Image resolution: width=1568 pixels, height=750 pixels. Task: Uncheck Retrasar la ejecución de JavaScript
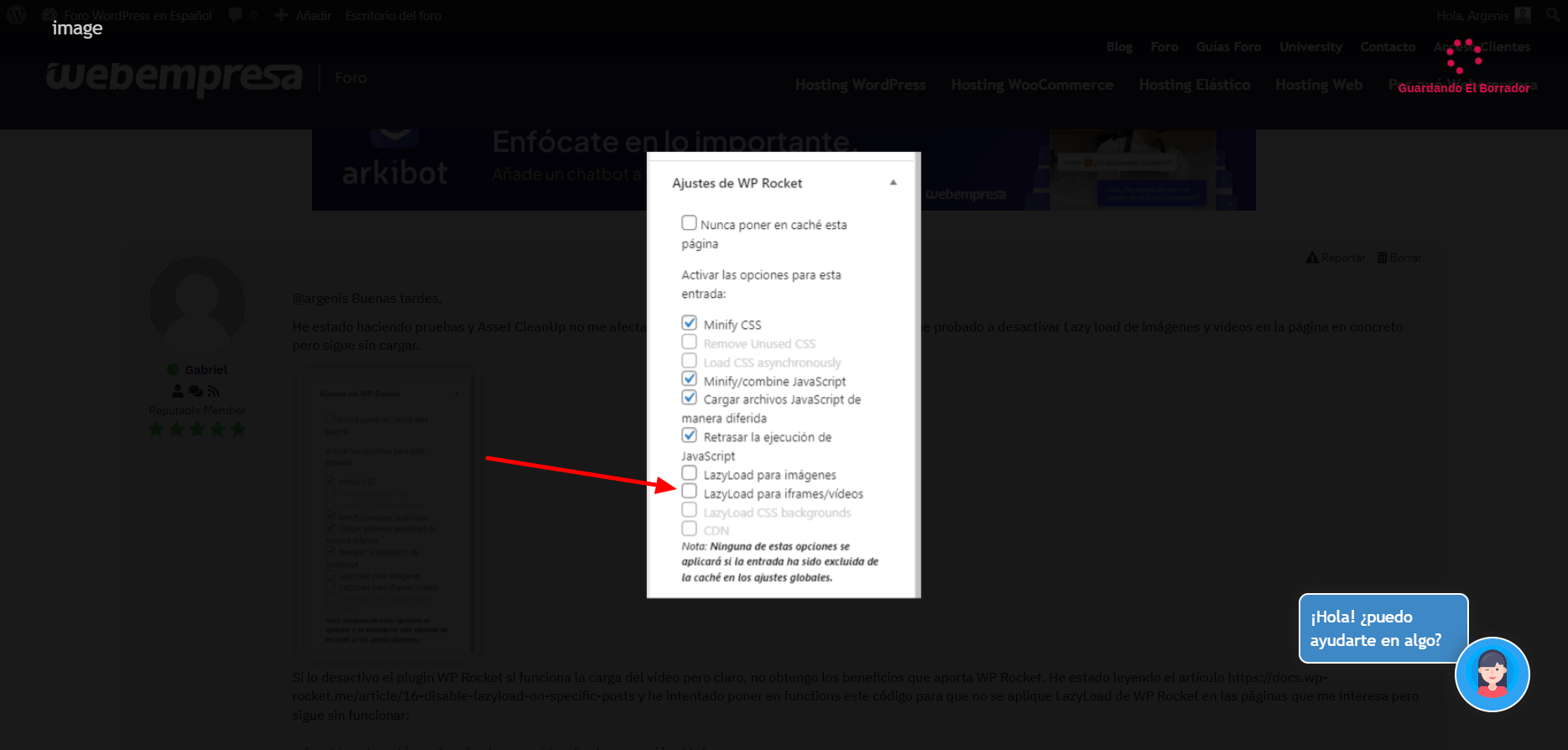(689, 435)
